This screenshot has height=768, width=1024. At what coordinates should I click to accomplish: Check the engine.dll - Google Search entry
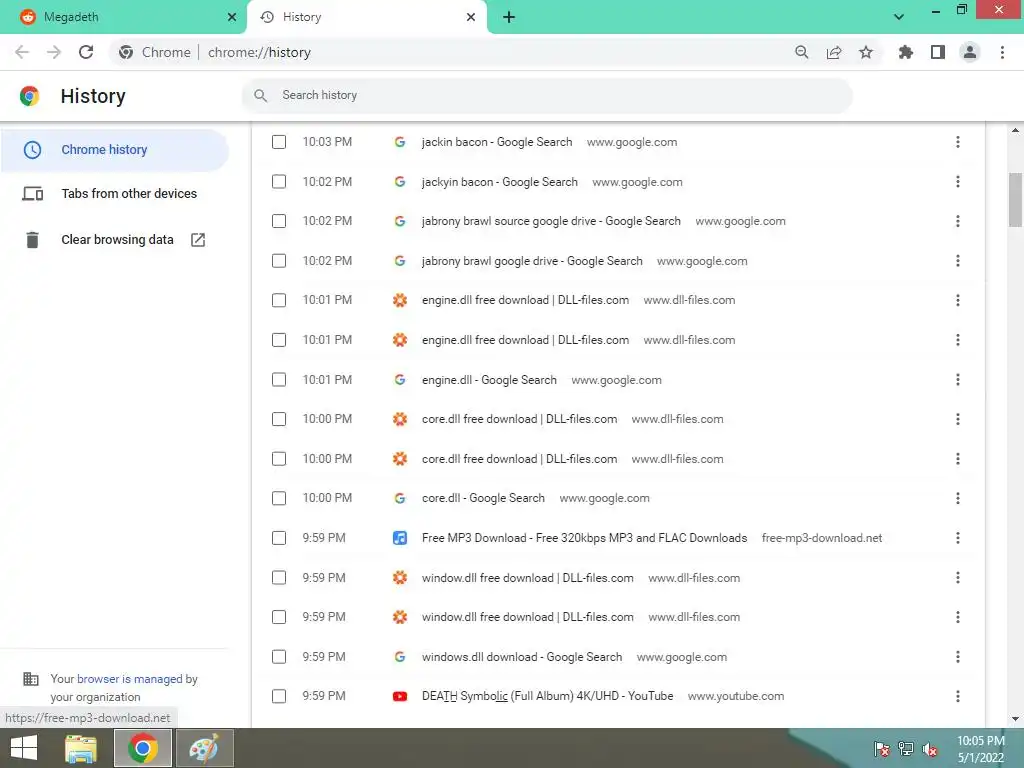[x=279, y=379]
